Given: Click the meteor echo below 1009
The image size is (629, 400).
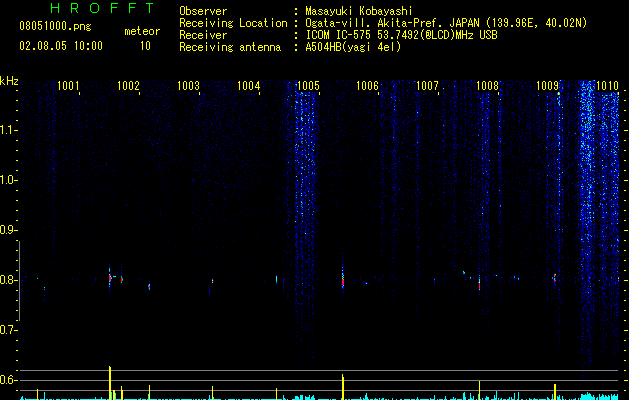Looking at the screenshot, I should coord(555,278).
